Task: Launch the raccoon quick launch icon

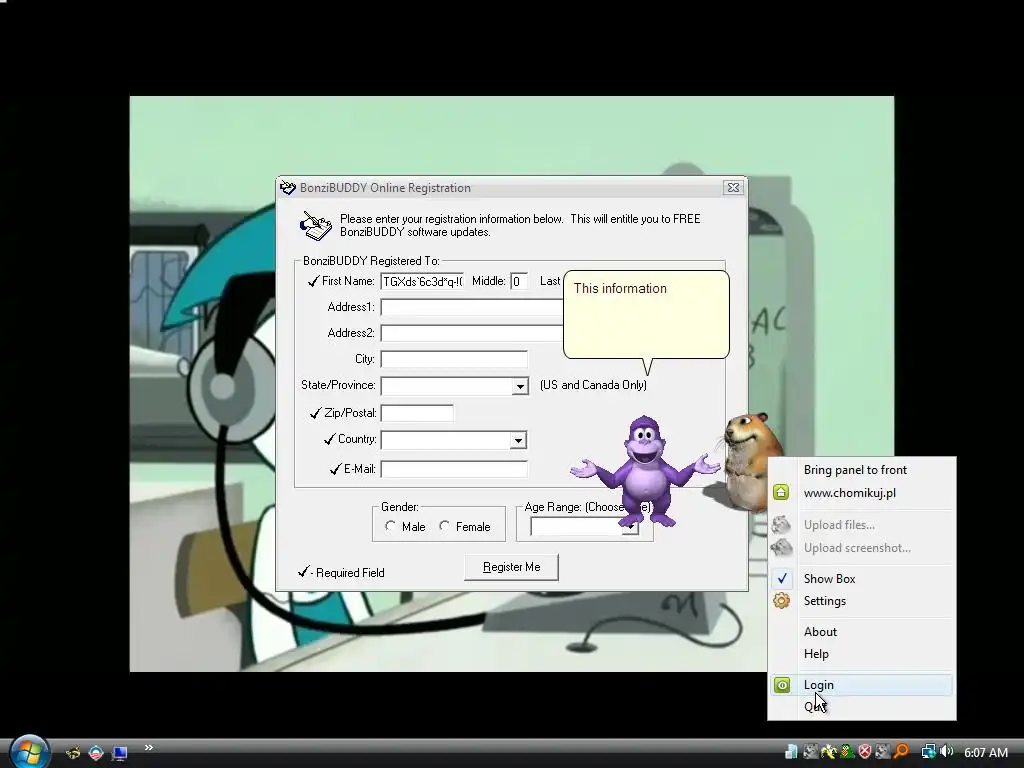Action: (73, 753)
